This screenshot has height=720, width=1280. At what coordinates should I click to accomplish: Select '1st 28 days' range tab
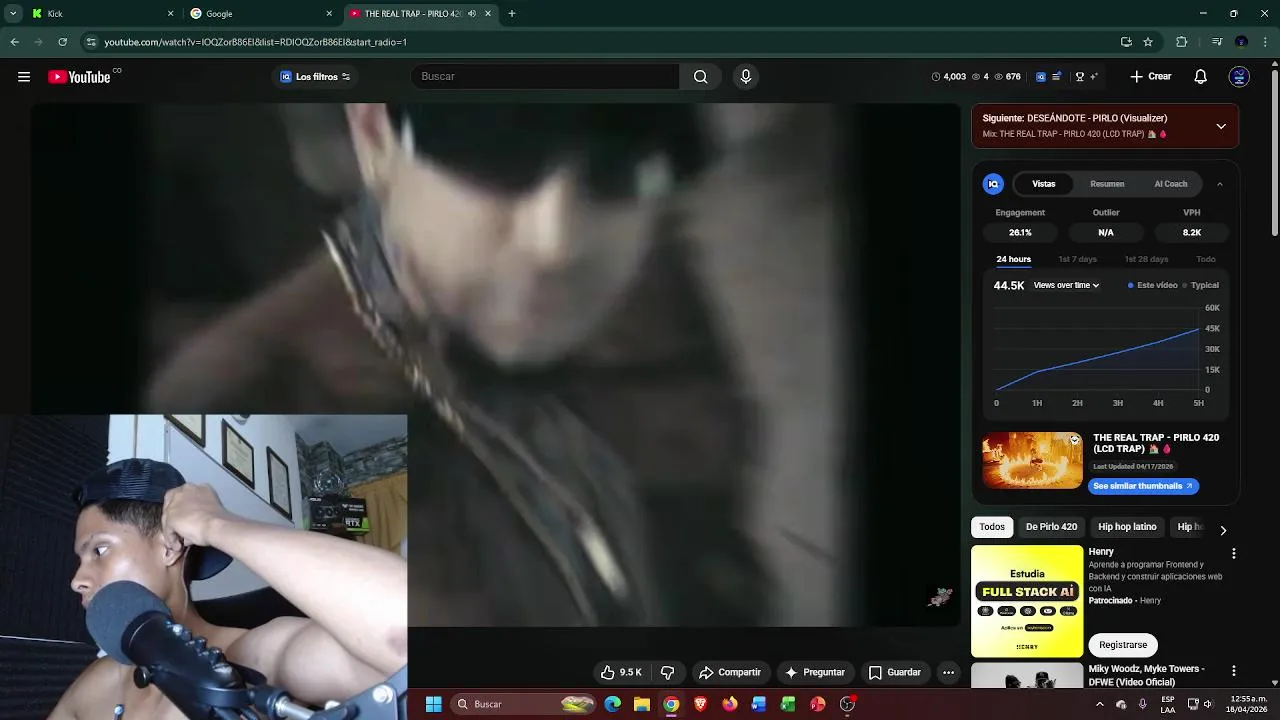click(1146, 259)
